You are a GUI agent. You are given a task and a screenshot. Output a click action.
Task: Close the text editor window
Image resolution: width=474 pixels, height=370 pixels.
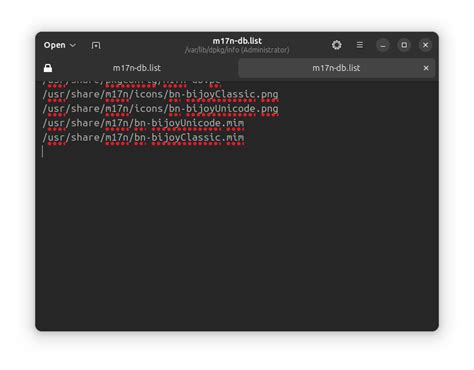(x=425, y=45)
